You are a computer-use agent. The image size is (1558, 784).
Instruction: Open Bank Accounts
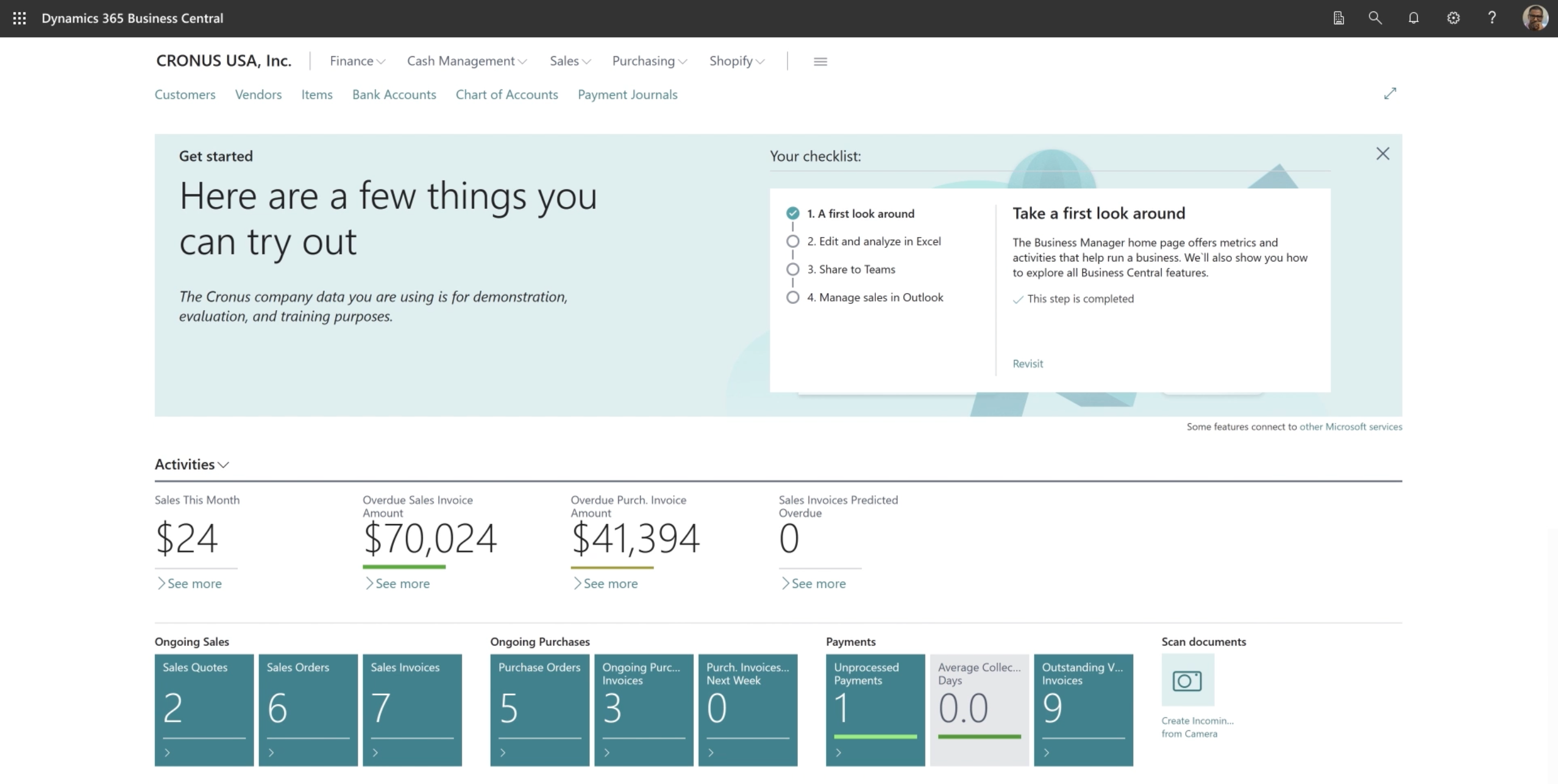394,94
